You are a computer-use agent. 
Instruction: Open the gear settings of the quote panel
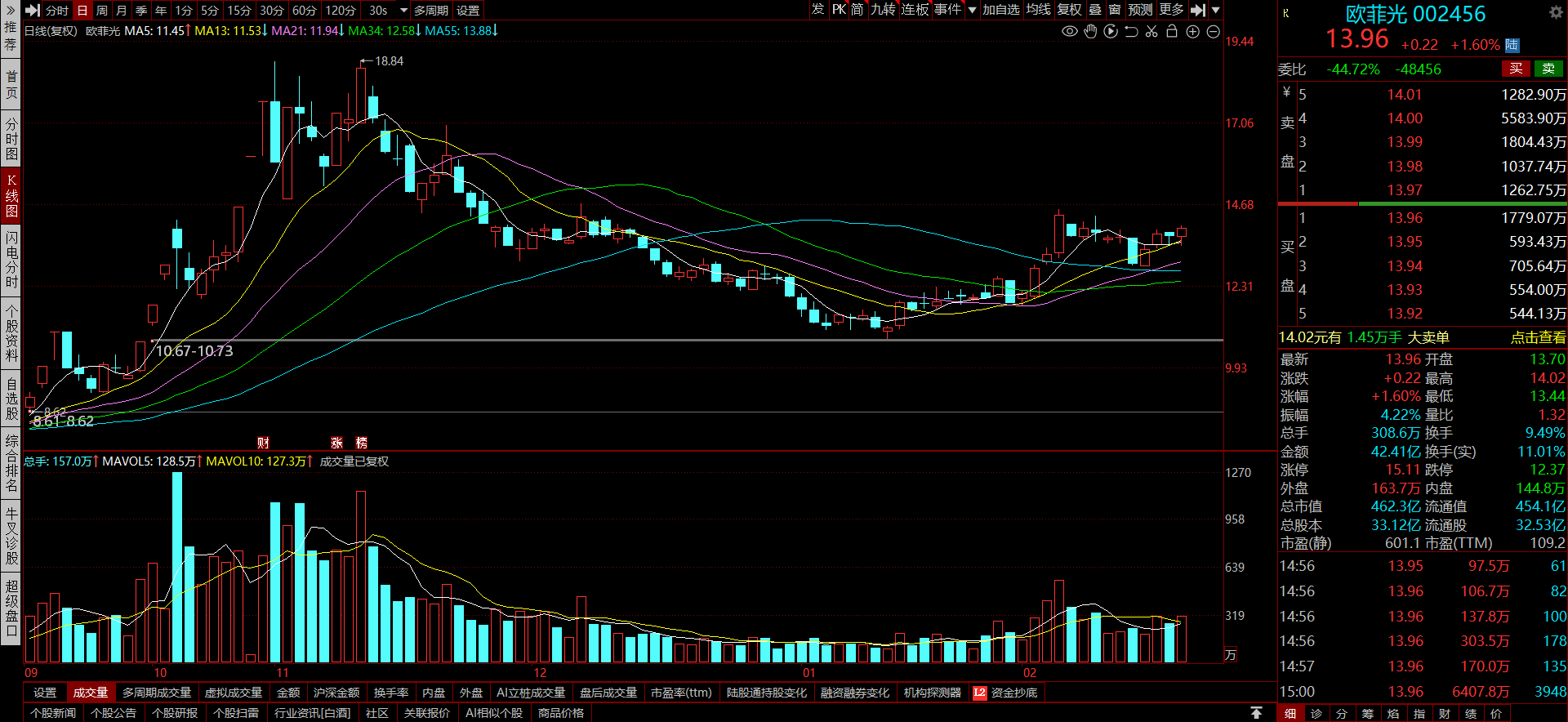click(1556, 12)
